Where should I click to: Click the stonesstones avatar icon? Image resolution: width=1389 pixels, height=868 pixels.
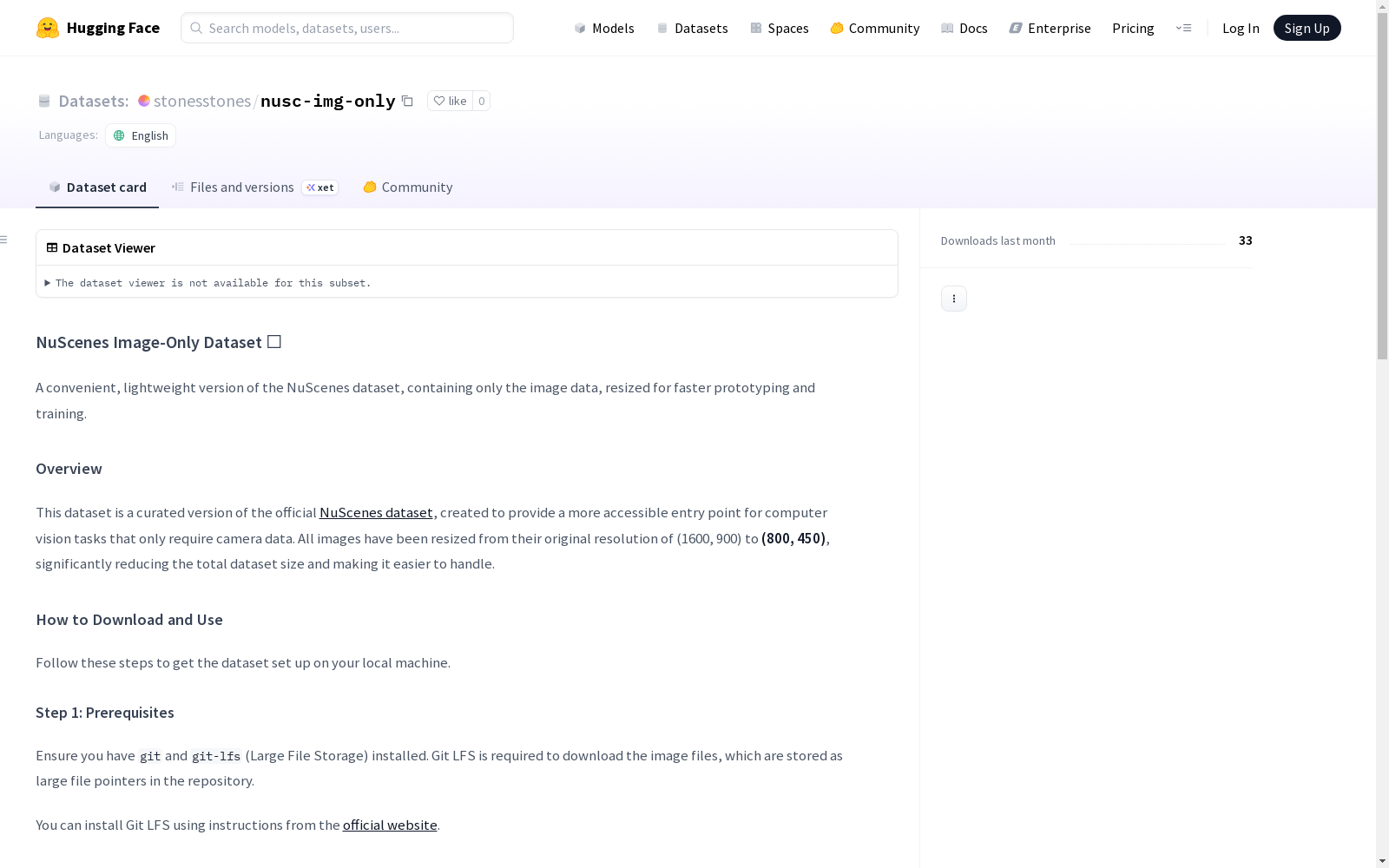coord(144,101)
